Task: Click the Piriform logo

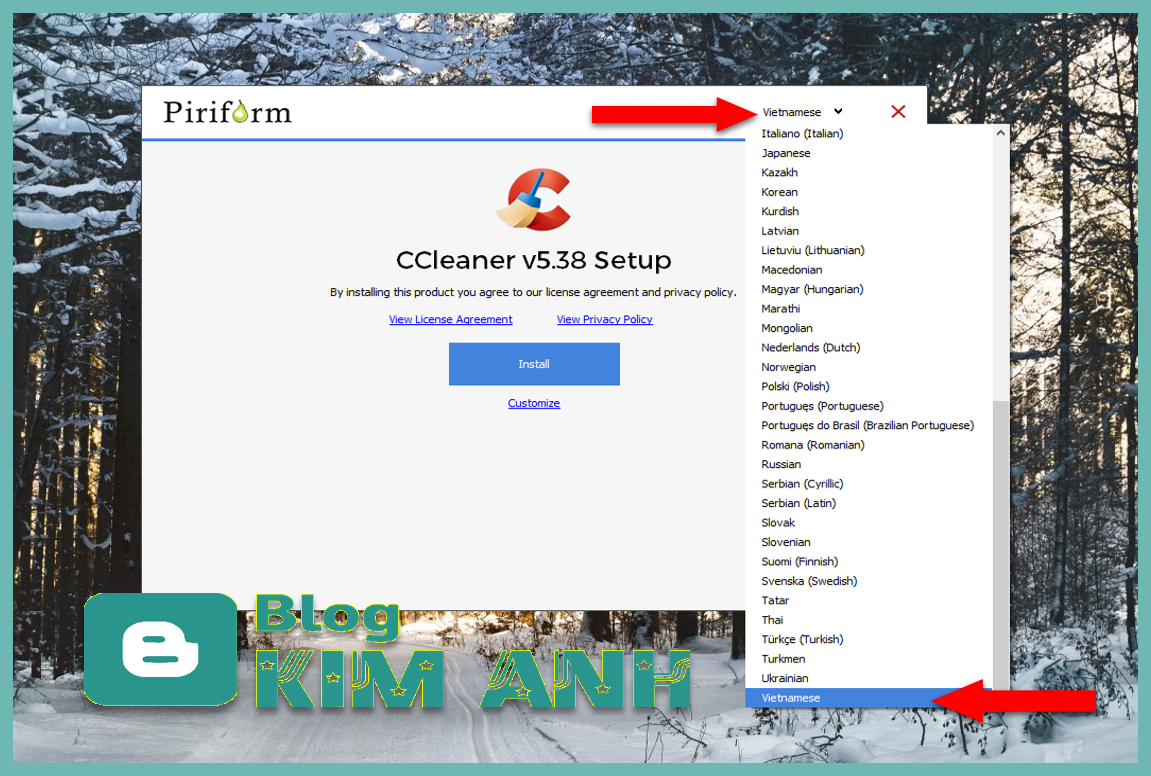Action: click(227, 112)
